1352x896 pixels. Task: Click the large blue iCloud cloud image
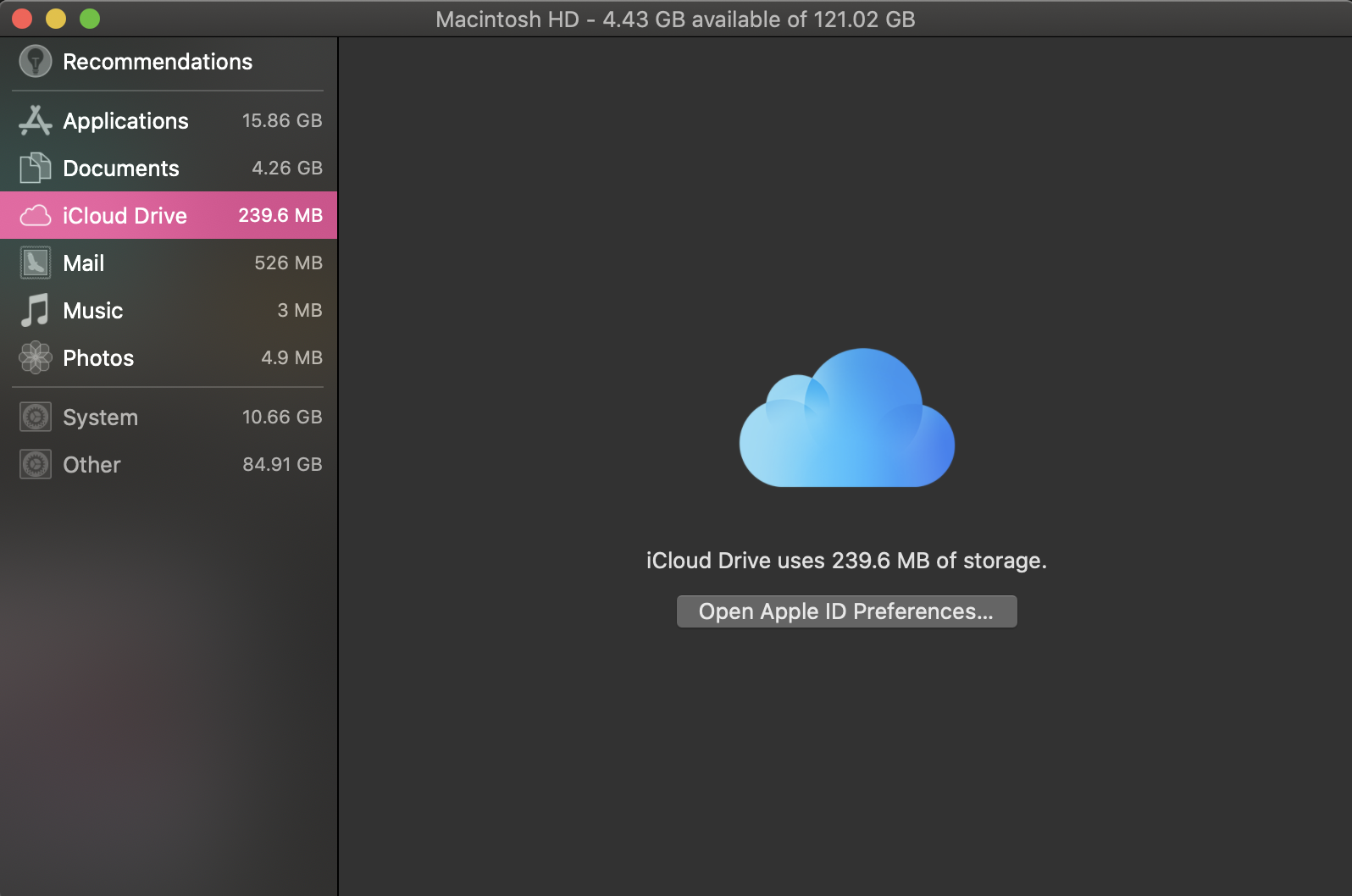point(846,418)
